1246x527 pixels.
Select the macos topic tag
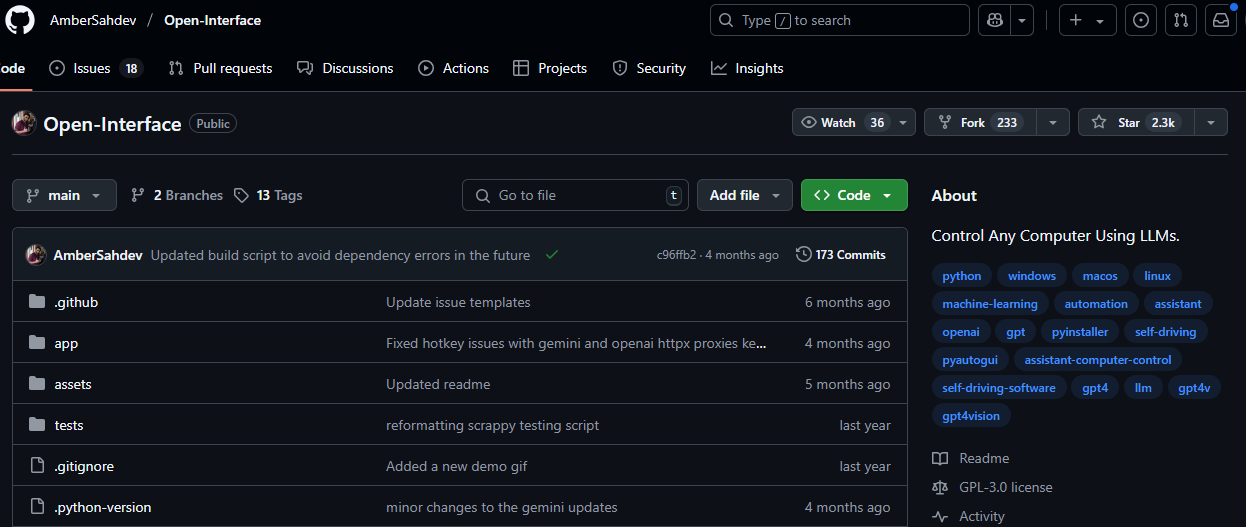point(1100,276)
